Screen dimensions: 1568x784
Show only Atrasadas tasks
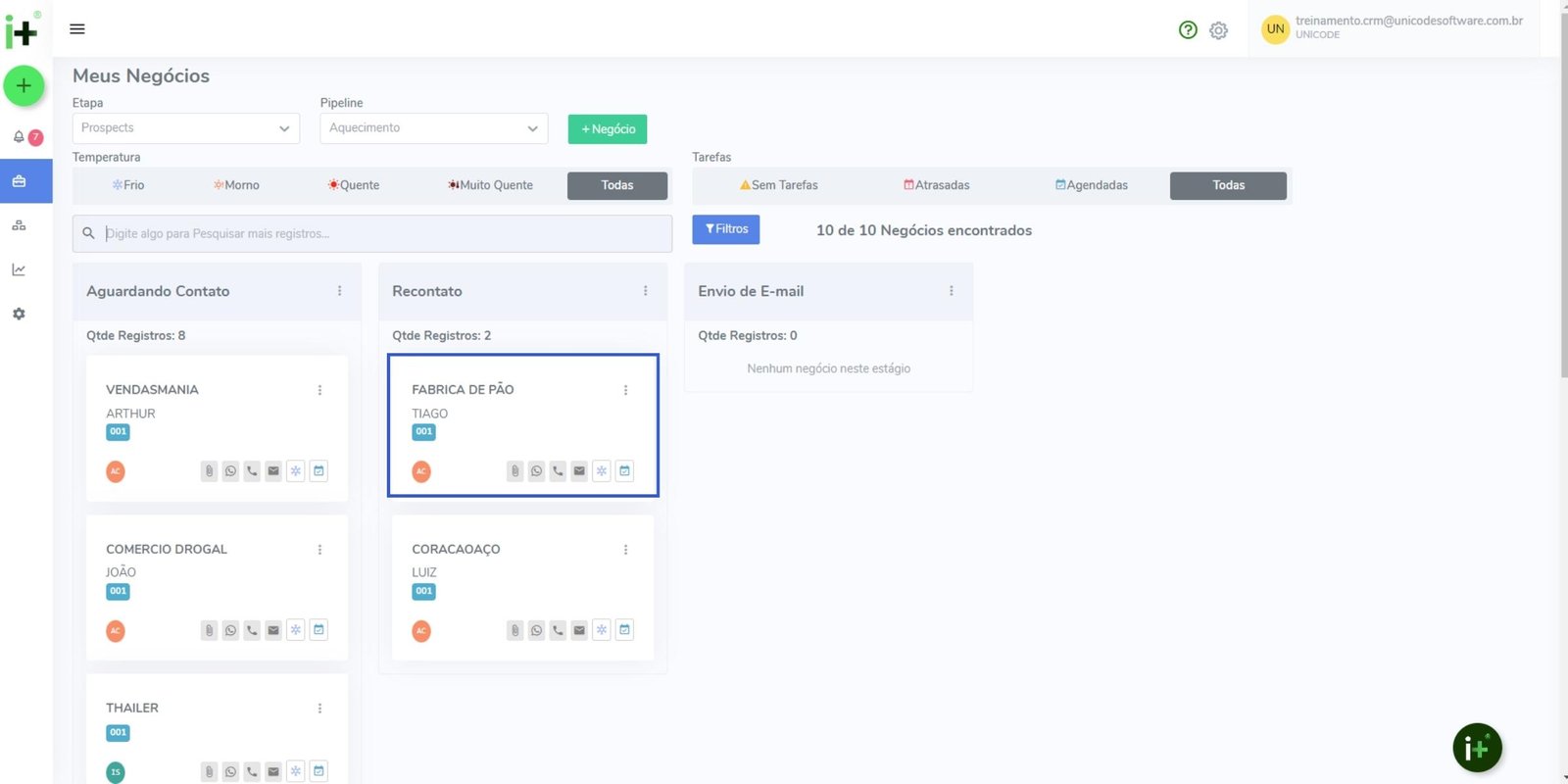point(937,185)
